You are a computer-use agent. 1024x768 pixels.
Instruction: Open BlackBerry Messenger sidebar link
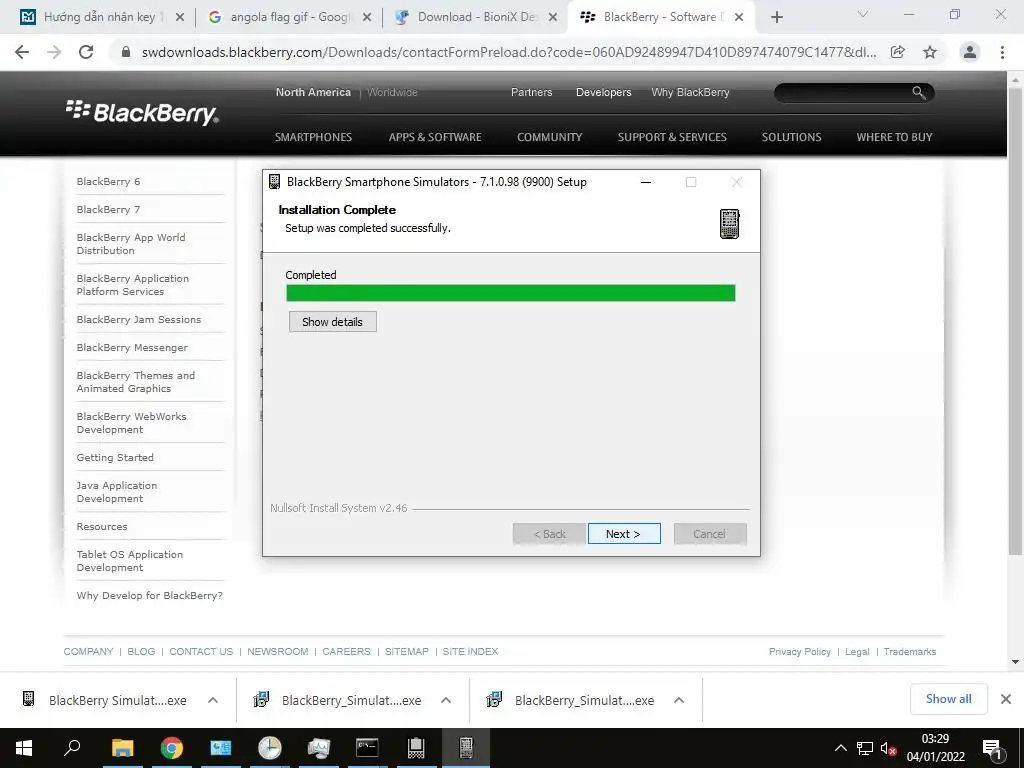pos(132,347)
